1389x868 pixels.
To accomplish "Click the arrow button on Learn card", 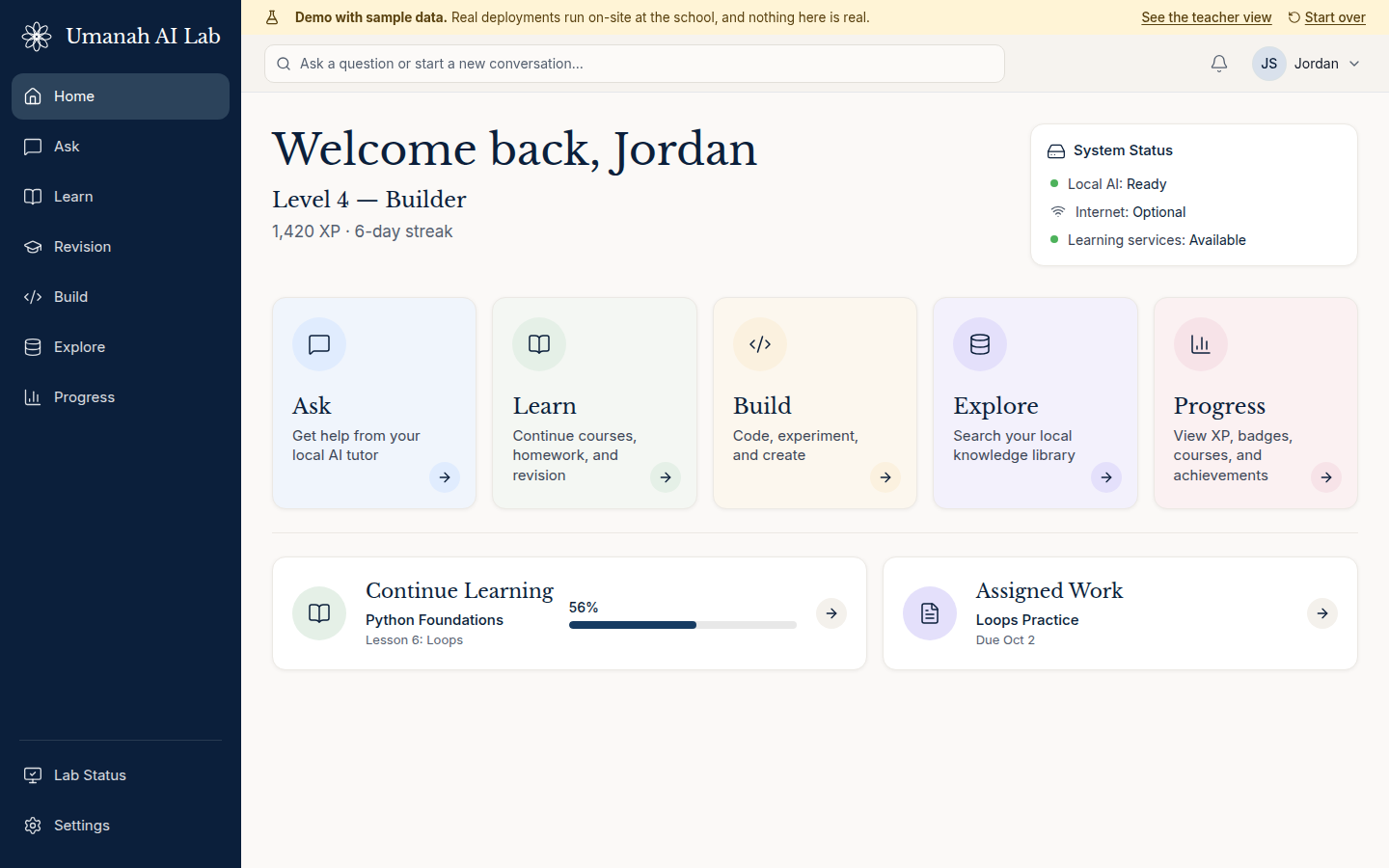I will [666, 477].
